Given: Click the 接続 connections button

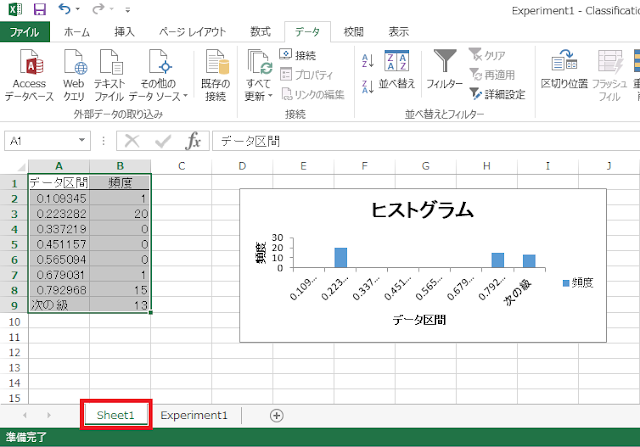Looking at the screenshot, I should [x=298, y=55].
